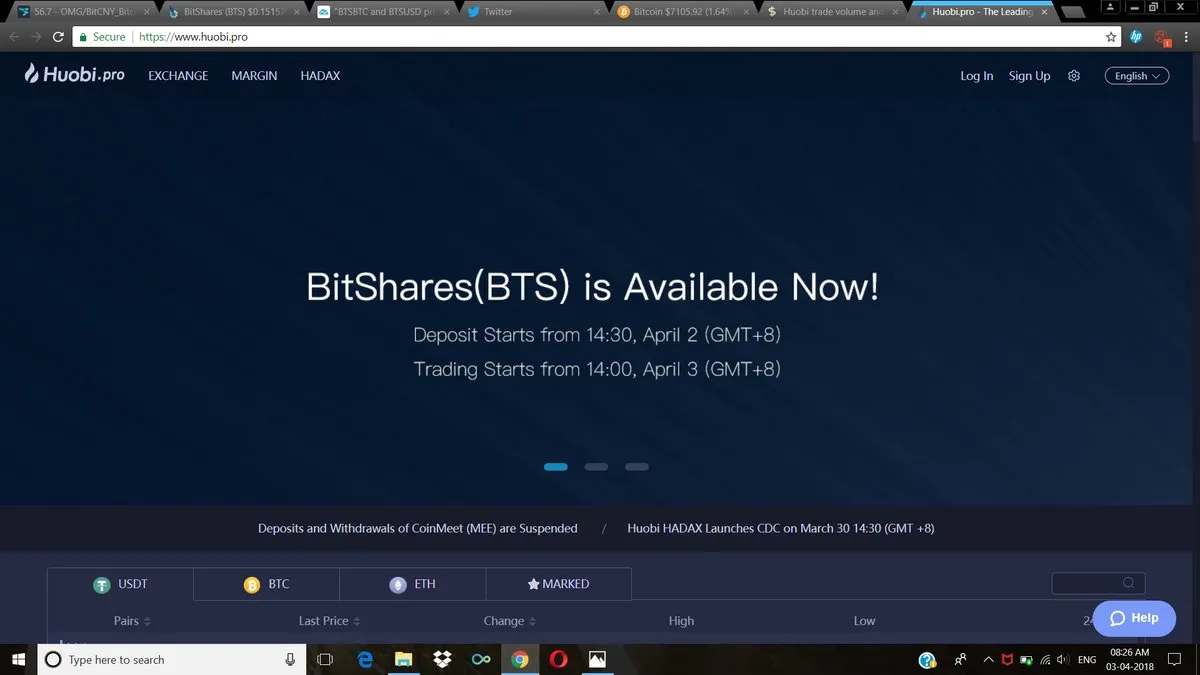Open the Windows Start menu
Image resolution: width=1200 pixels, height=675 pixels.
[18, 659]
